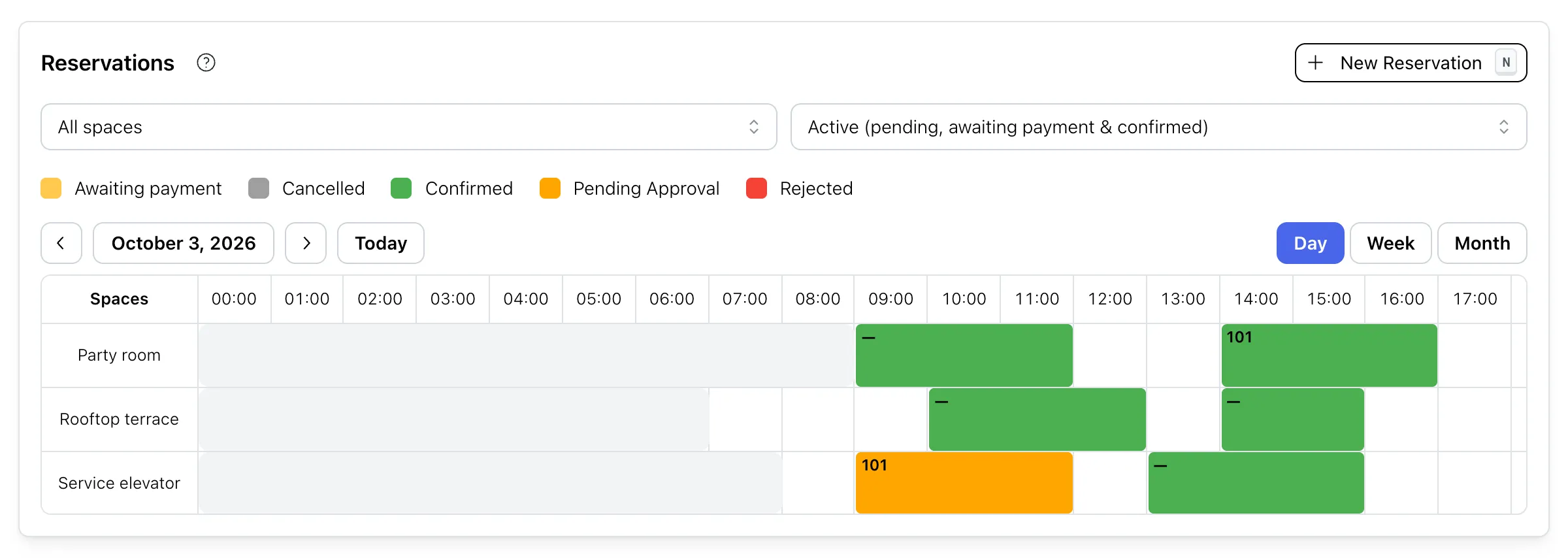
Task: Open the All spaces dropdown
Action: 409,127
